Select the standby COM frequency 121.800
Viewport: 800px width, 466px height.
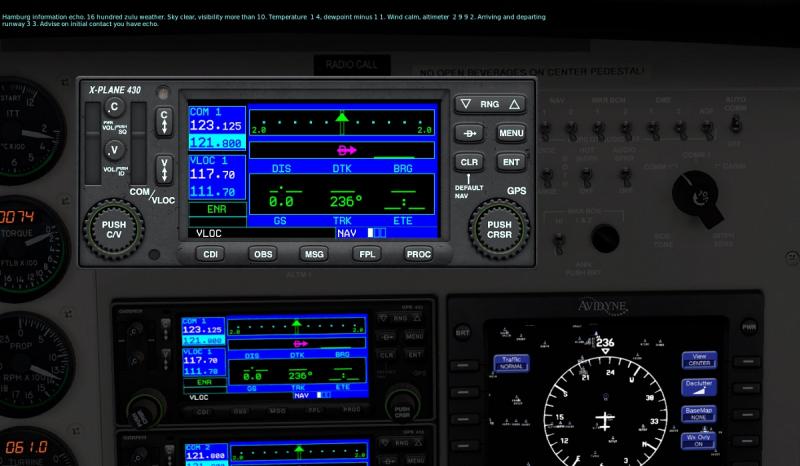point(216,143)
